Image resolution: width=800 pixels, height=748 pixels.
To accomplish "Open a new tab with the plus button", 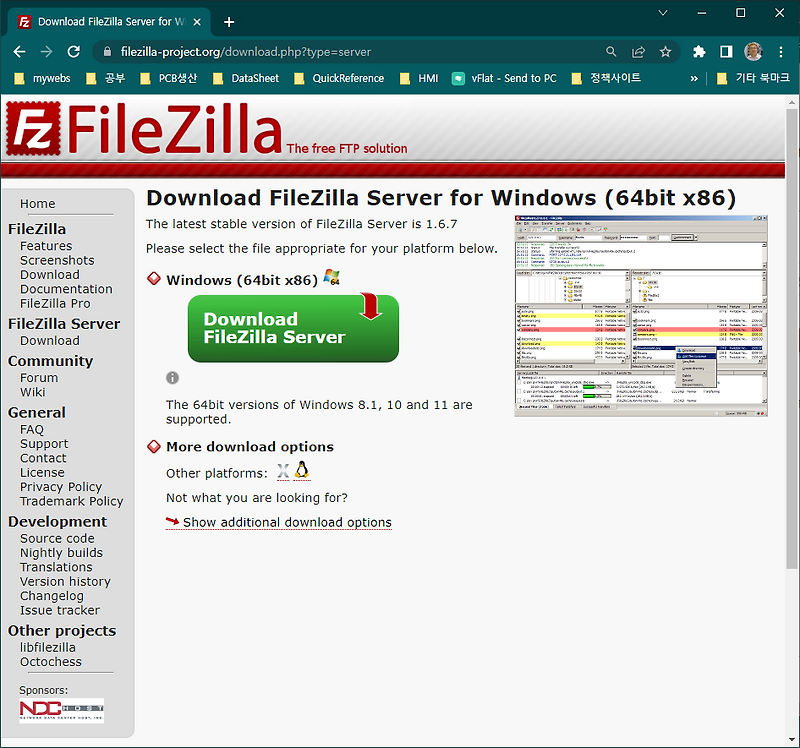I will pyautogui.click(x=231, y=20).
